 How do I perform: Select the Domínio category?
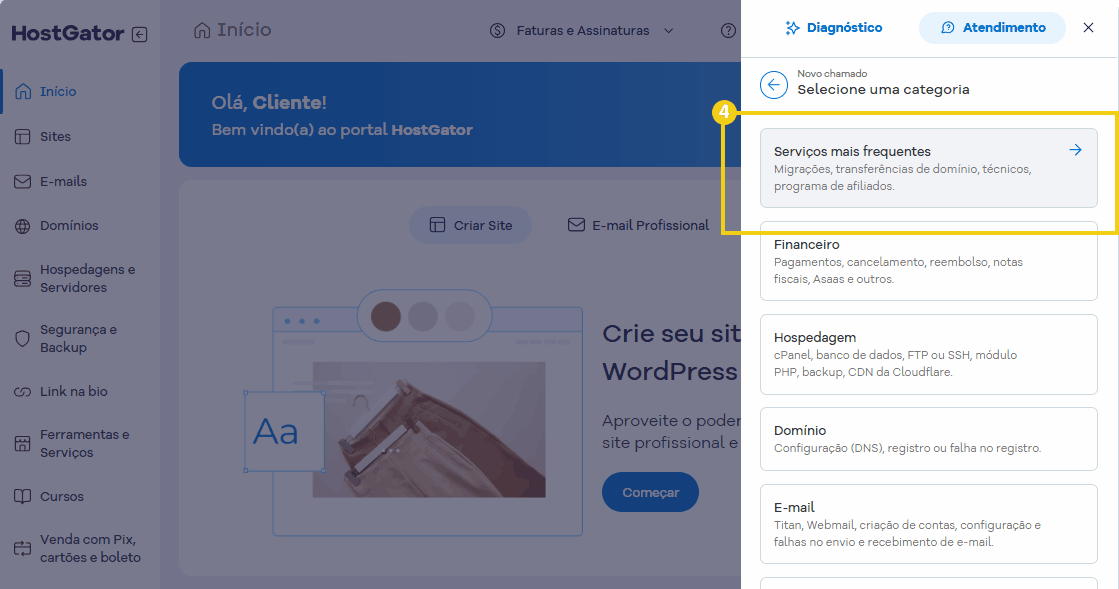click(x=928, y=439)
